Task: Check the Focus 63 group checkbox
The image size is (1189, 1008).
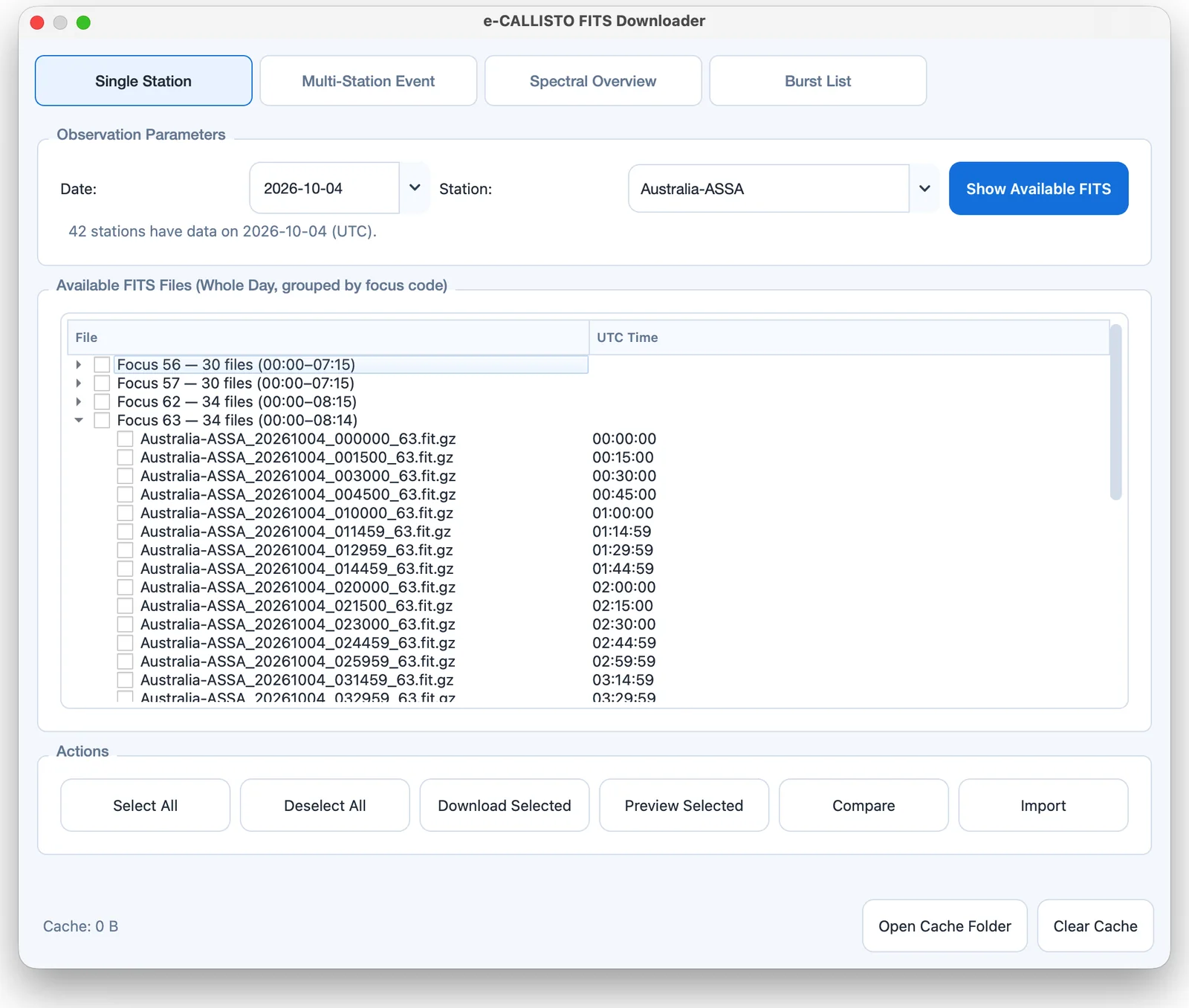Action: [x=102, y=421]
